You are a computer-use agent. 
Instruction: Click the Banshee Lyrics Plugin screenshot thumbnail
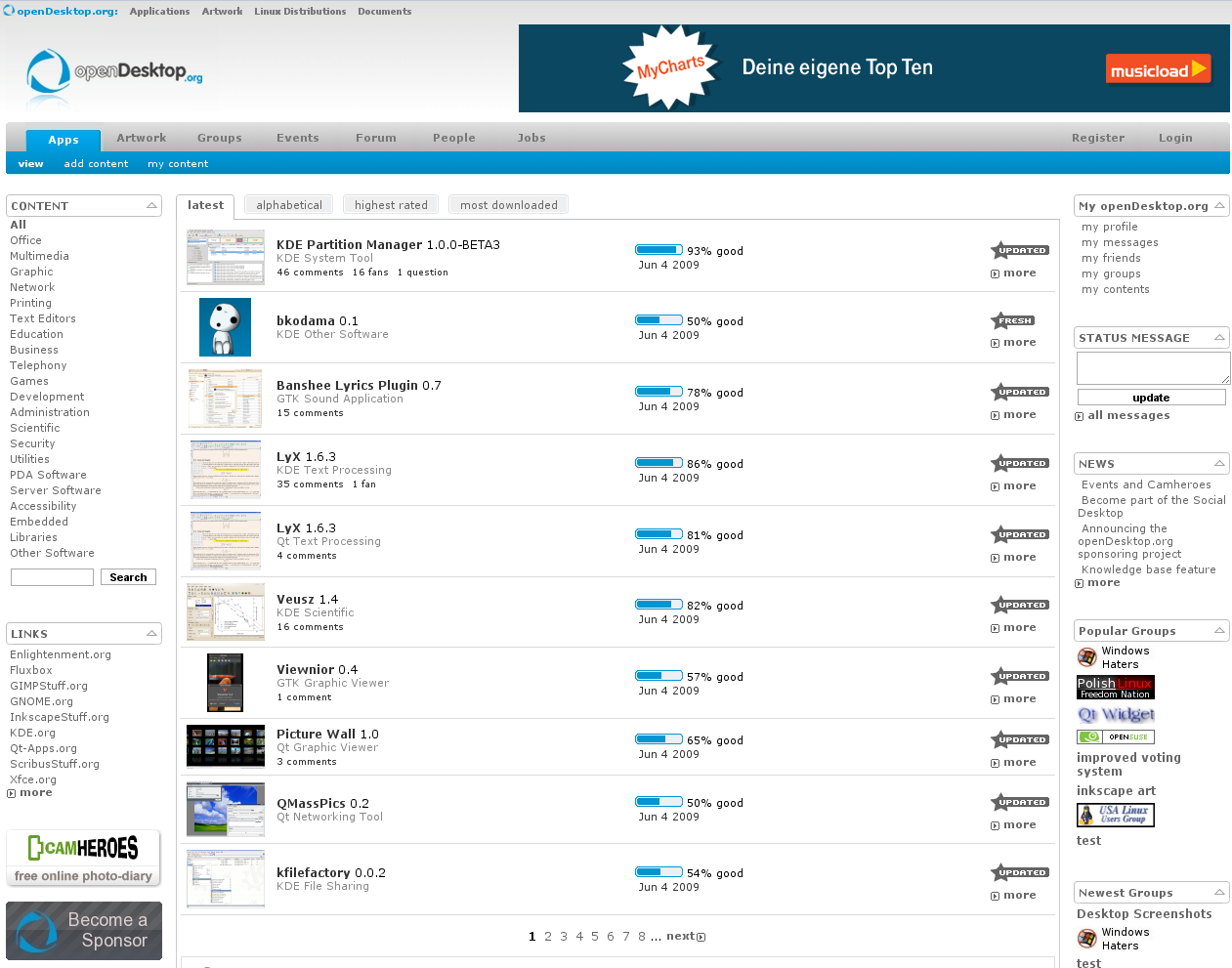226,399
